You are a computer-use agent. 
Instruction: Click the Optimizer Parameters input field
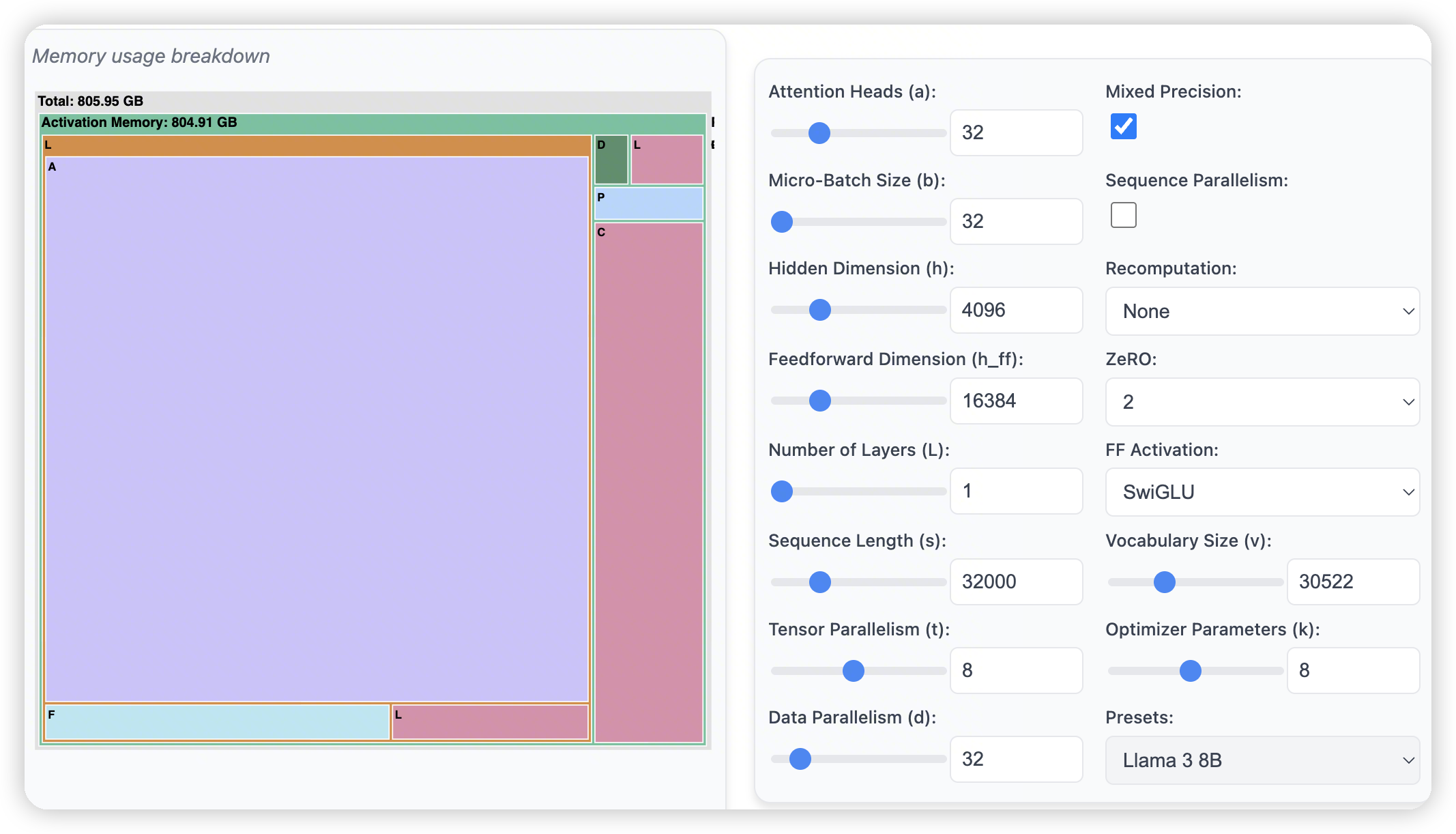point(1352,670)
